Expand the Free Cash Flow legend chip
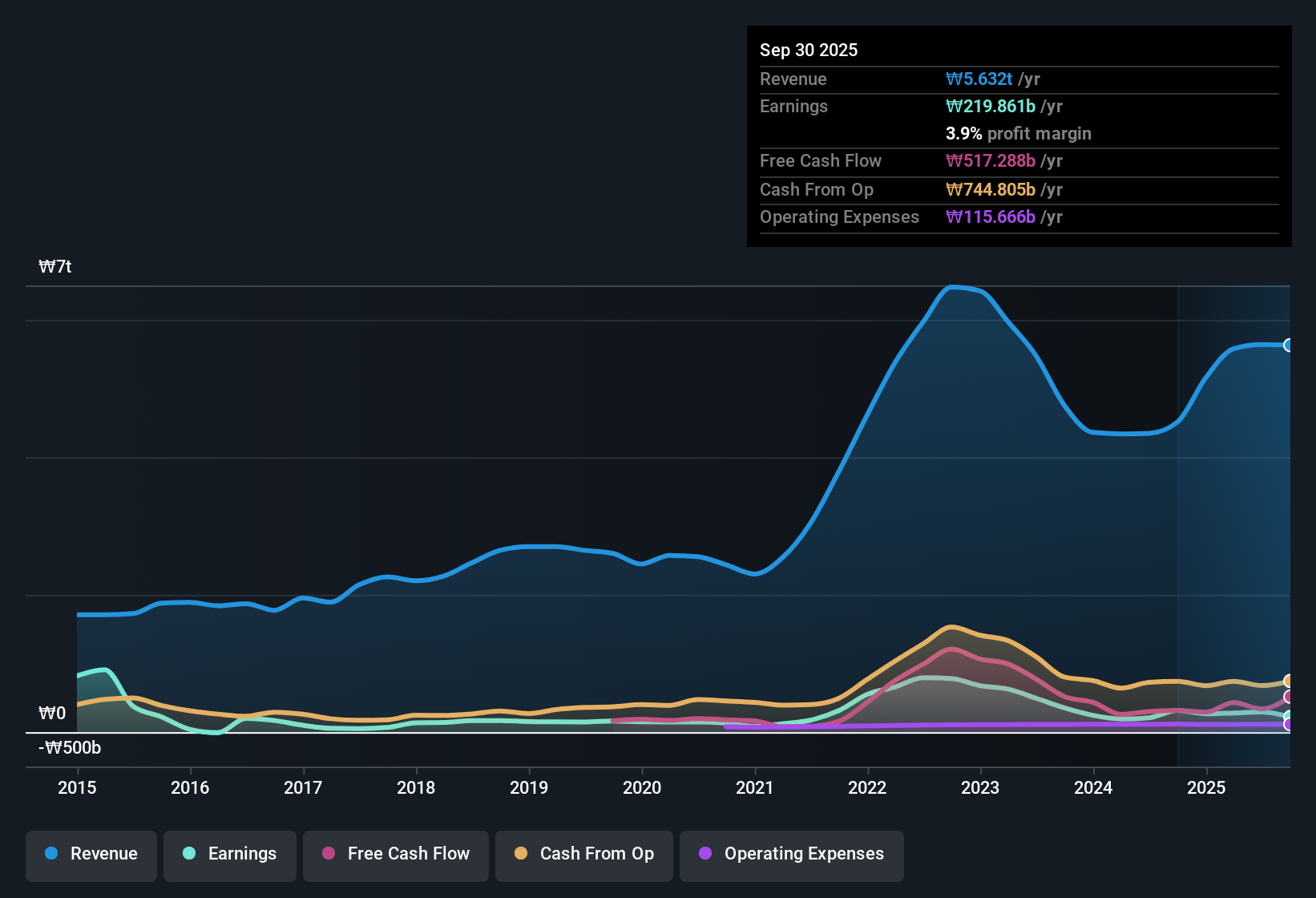Screen dimensions: 1316x898 (395, 855)
